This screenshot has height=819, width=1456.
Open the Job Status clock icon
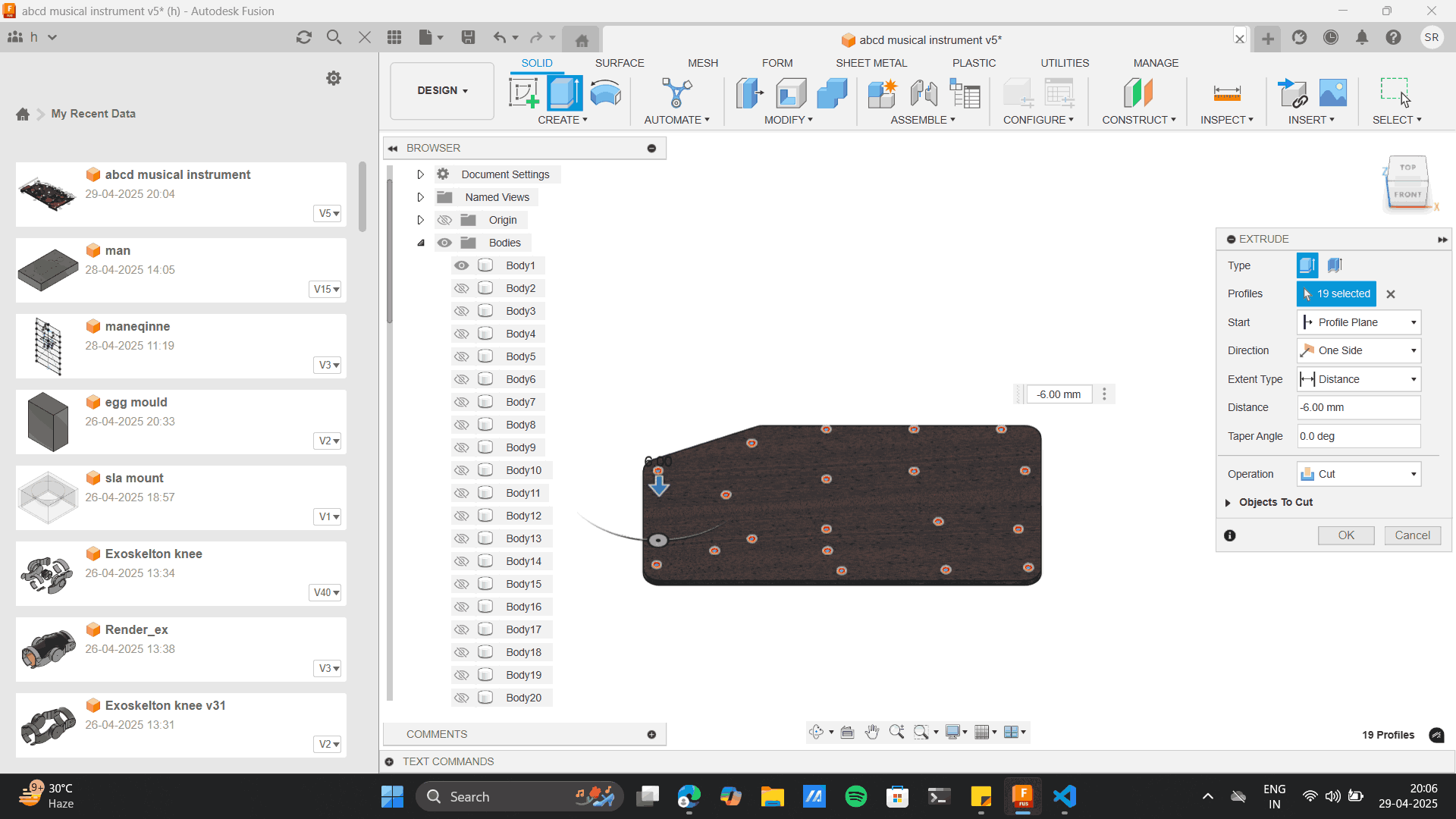pos(1331,37)
